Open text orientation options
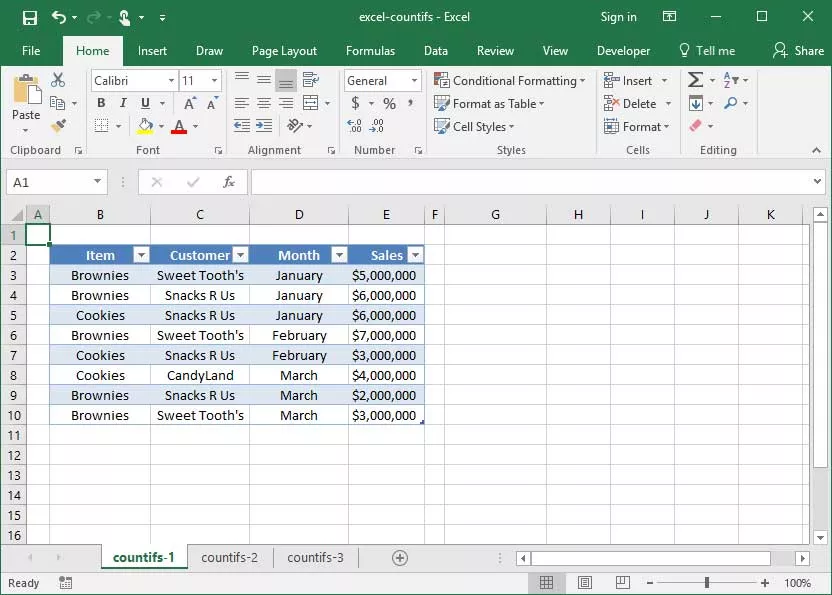832x595 pixels. pyautogui.click(x=295, y=126)
